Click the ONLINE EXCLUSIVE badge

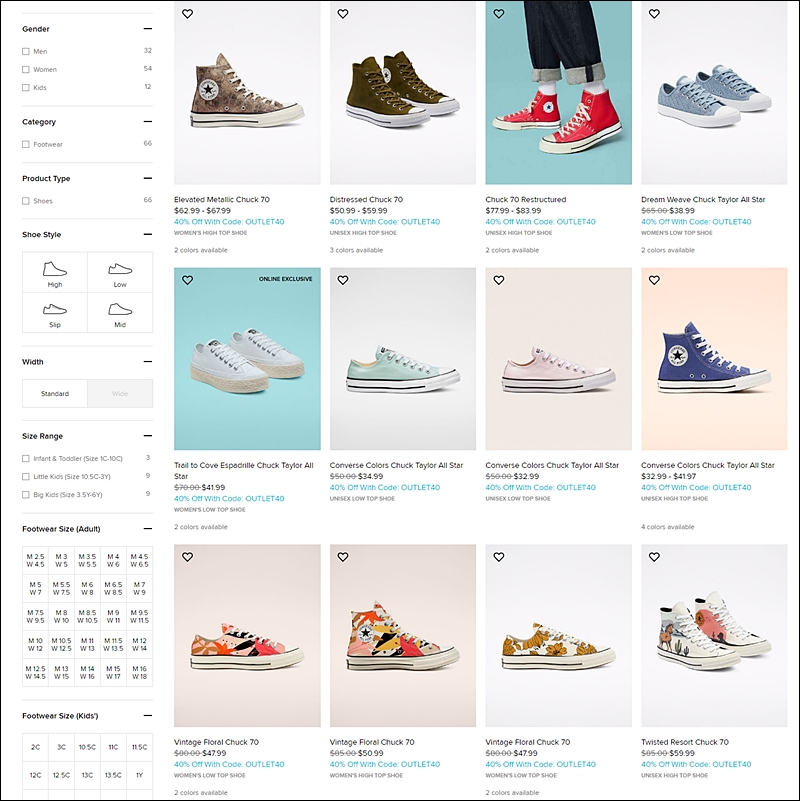pos(286,279)
